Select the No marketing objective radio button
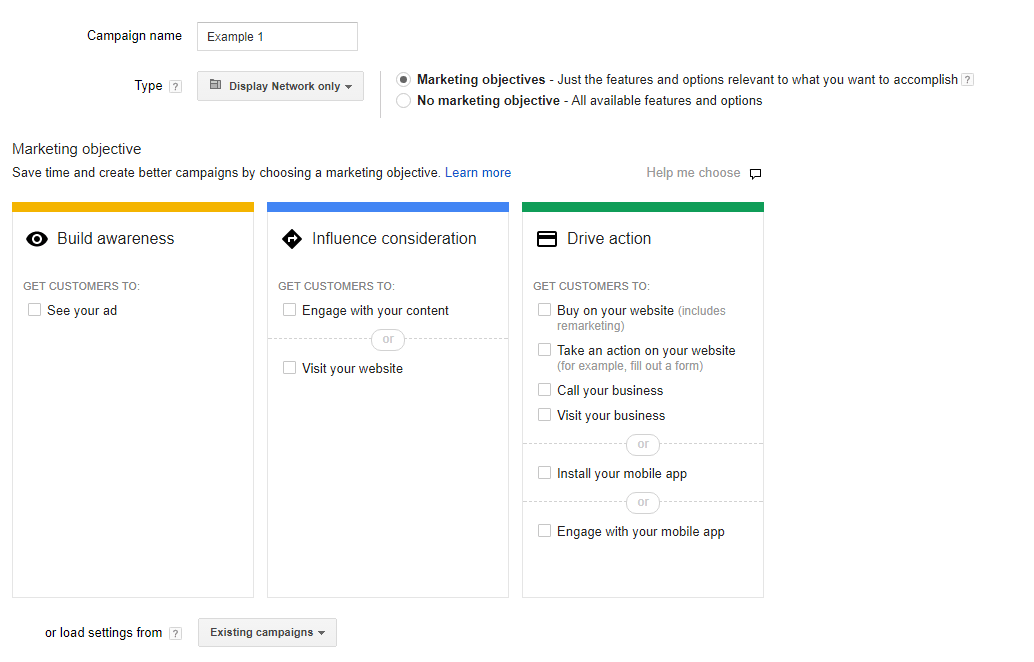Screen dimensions: 1034x662 pos(404,101)
